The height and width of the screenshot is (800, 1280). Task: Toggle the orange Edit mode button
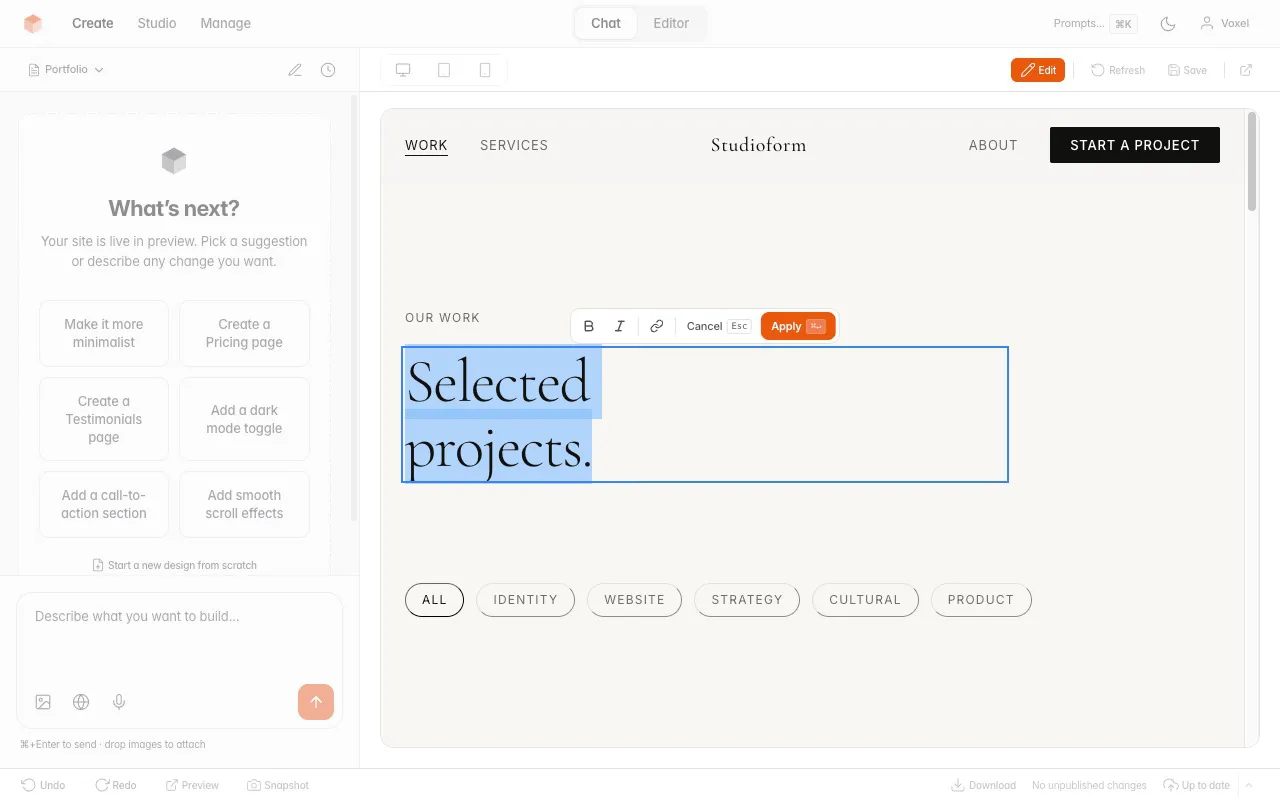pyautogui.click(x=1037, y=70)
